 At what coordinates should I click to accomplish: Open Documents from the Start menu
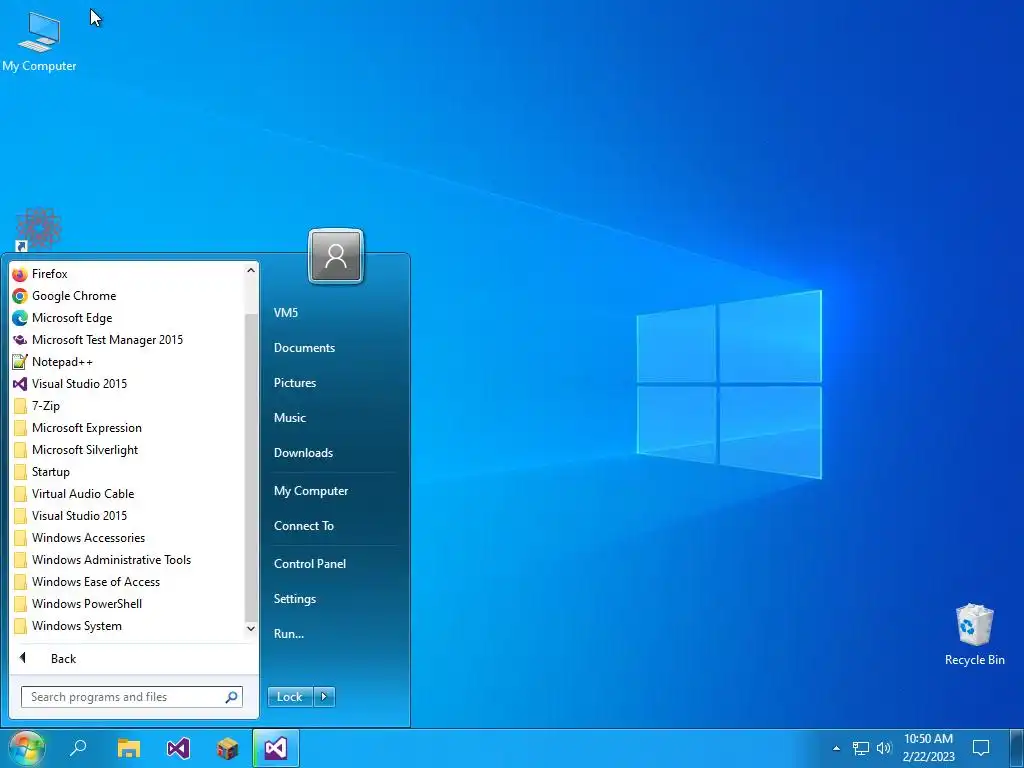point(304,348)
